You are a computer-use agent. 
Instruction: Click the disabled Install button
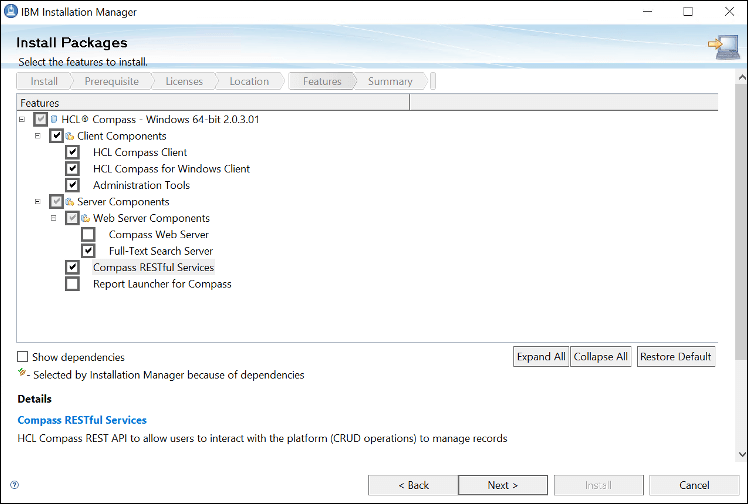598,485
